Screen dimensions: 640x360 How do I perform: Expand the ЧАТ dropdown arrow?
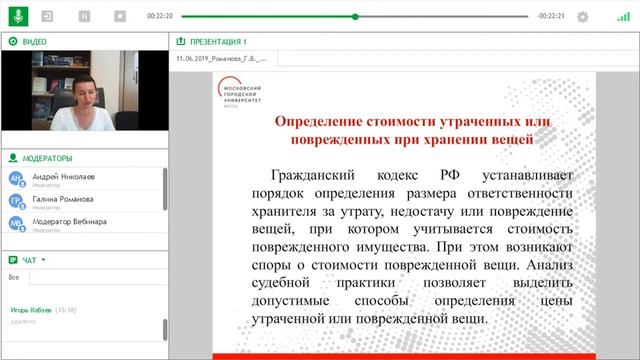click(x=43, y=260)
